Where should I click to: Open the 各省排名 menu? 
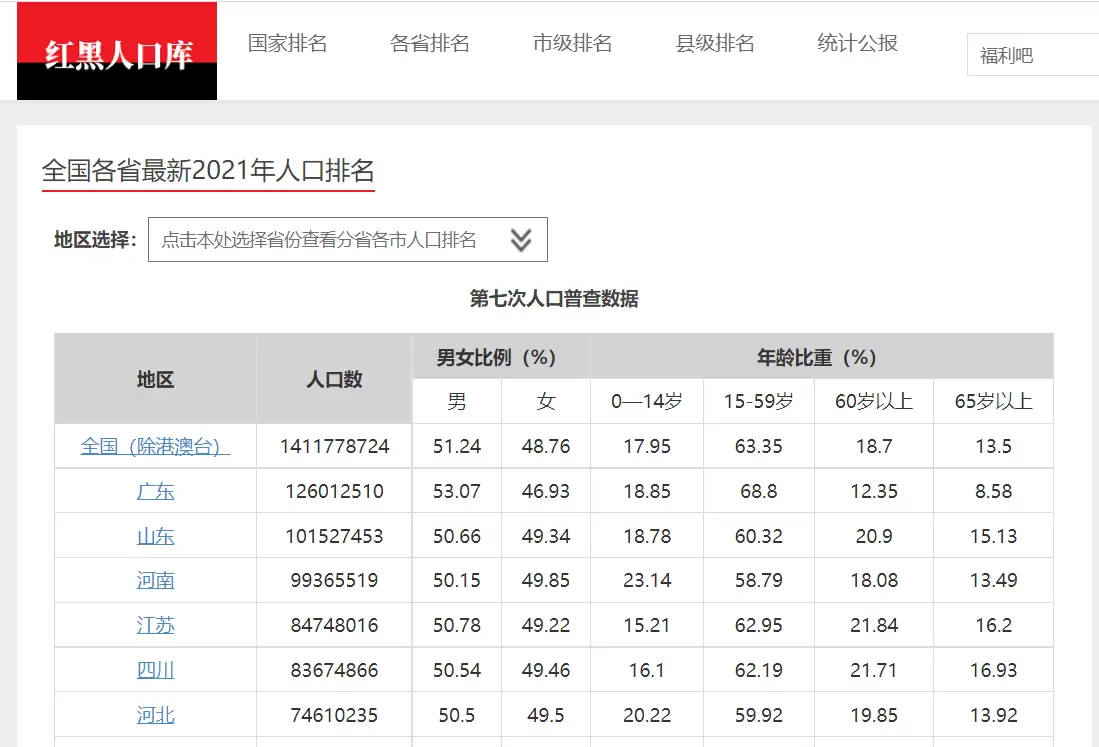[x=430, y=43]
